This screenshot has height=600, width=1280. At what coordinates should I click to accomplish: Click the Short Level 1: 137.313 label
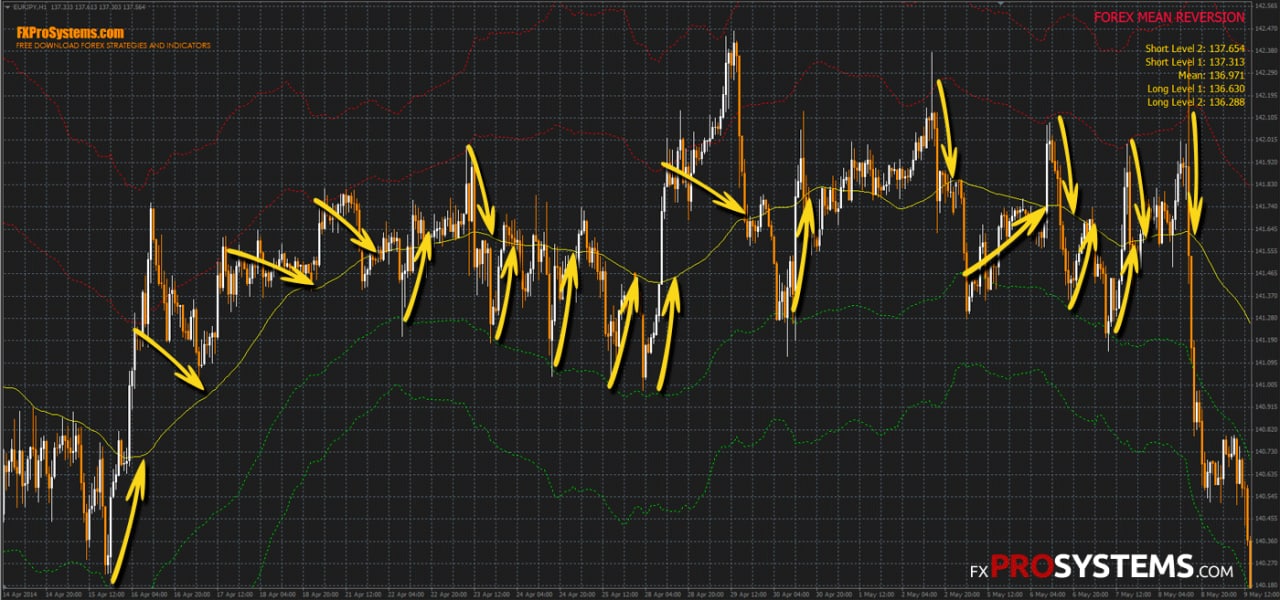point(1195,61)
